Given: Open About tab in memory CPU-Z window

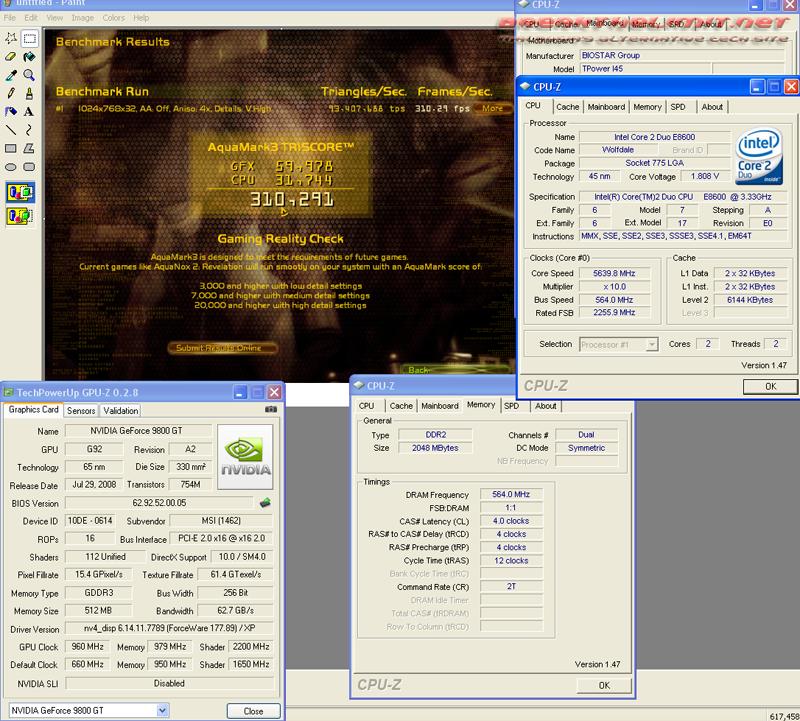Looking at the screenshot, I should pos(545,406).
